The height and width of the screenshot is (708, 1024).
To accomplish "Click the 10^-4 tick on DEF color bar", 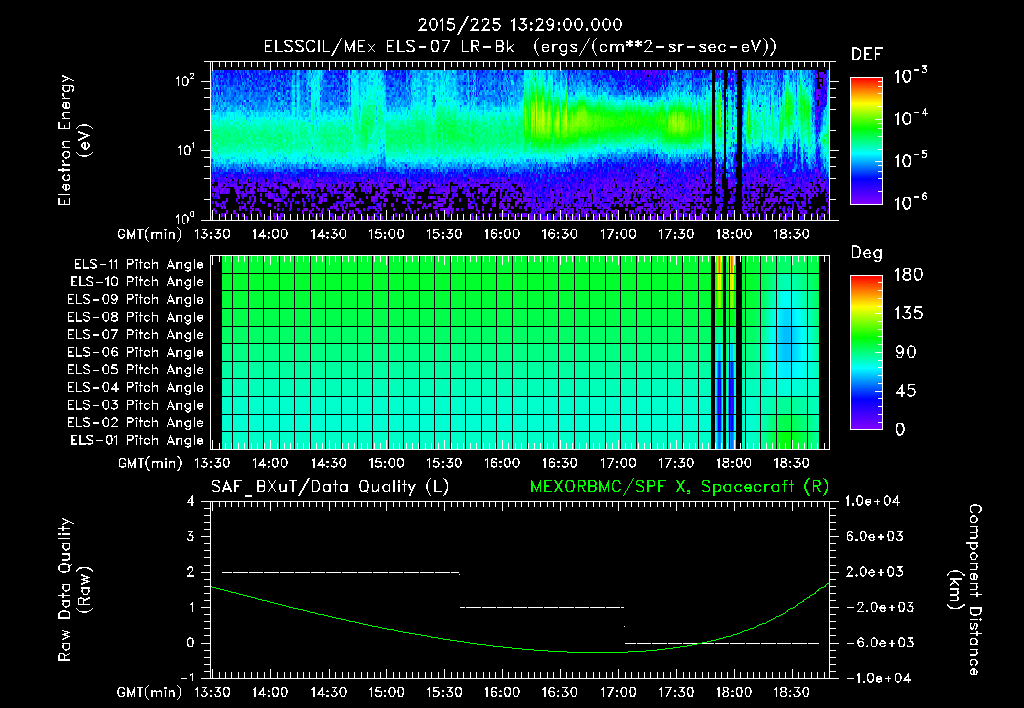I will pos(911,118).
